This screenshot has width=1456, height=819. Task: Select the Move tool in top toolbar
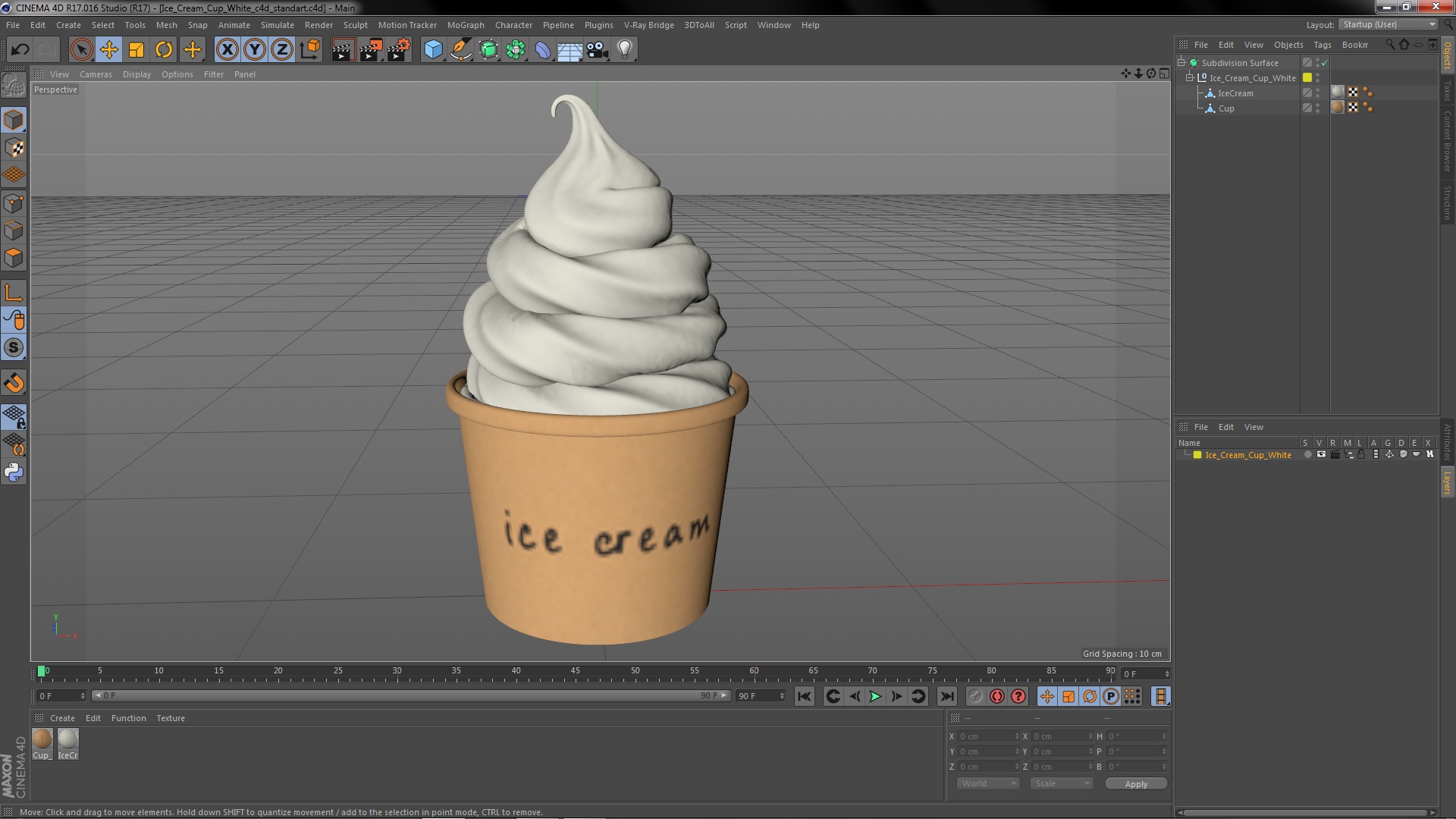pyautogui.click(x=108, y=50)
